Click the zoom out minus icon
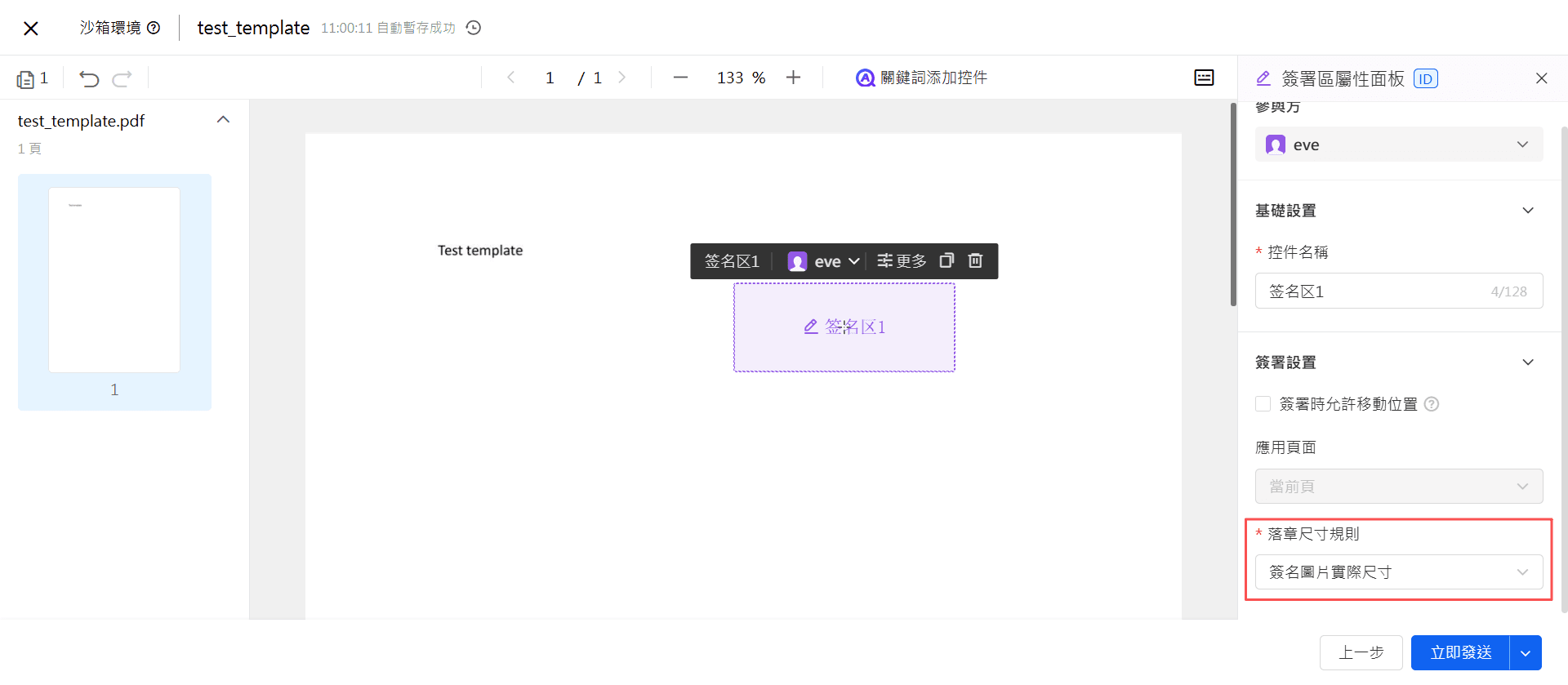Screen dimensions: 1568x685 coord(680,78)
